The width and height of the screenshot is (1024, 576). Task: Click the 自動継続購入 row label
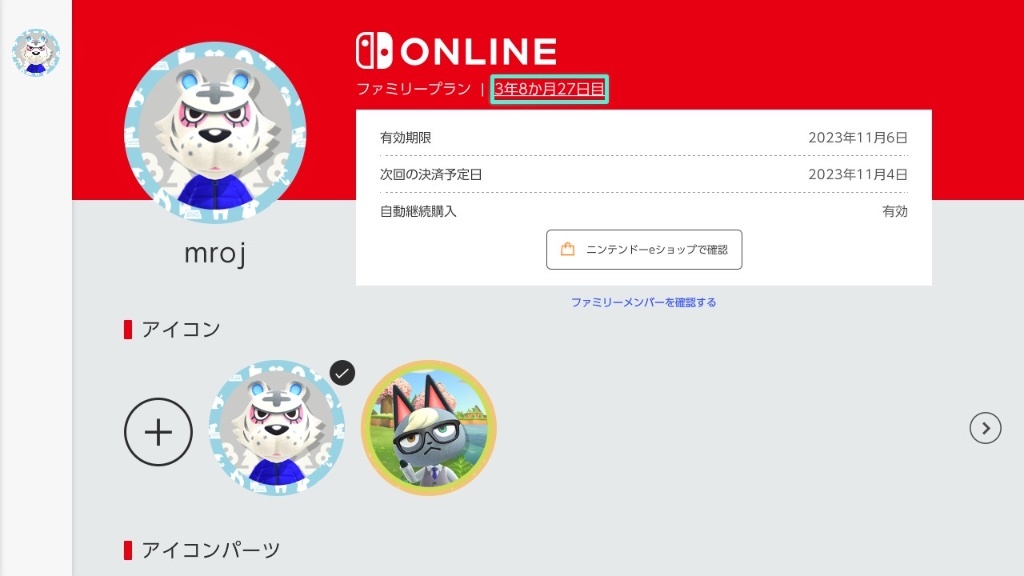418,212
